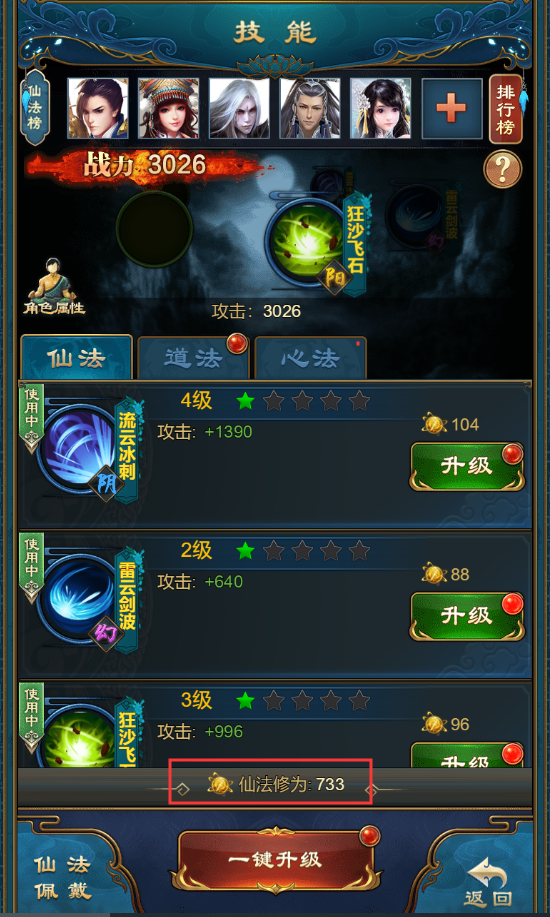The image size is (550, 917).
Task: Select the 仙法 tab
Action: click(x=77, y=357)
